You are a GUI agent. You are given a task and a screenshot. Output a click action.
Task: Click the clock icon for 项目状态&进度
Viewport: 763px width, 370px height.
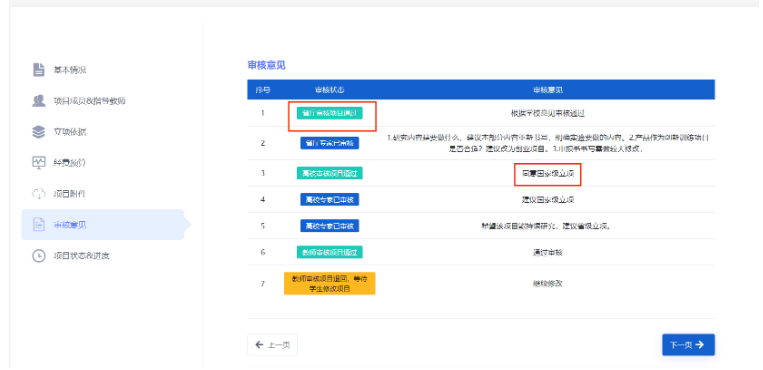point(38,256)
